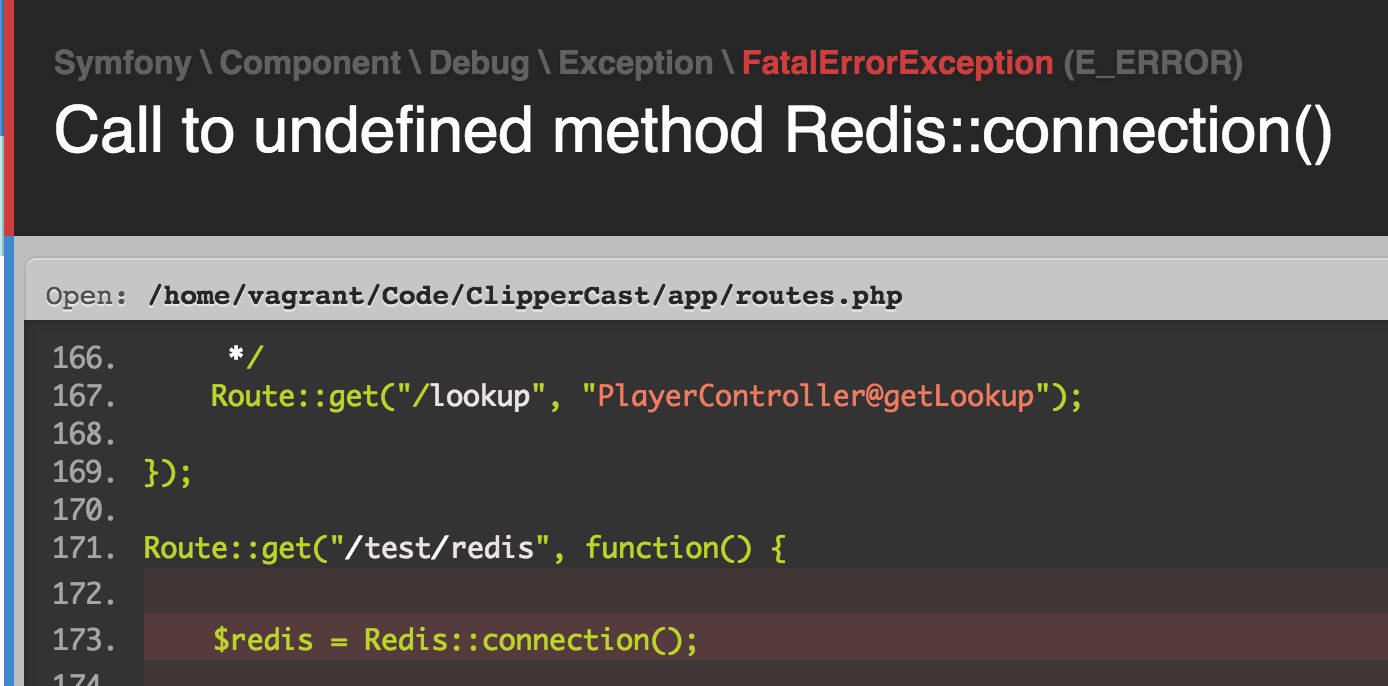The image size is (1388, 686).
Task: Click the routes.php file path
Action: point(524,296)
